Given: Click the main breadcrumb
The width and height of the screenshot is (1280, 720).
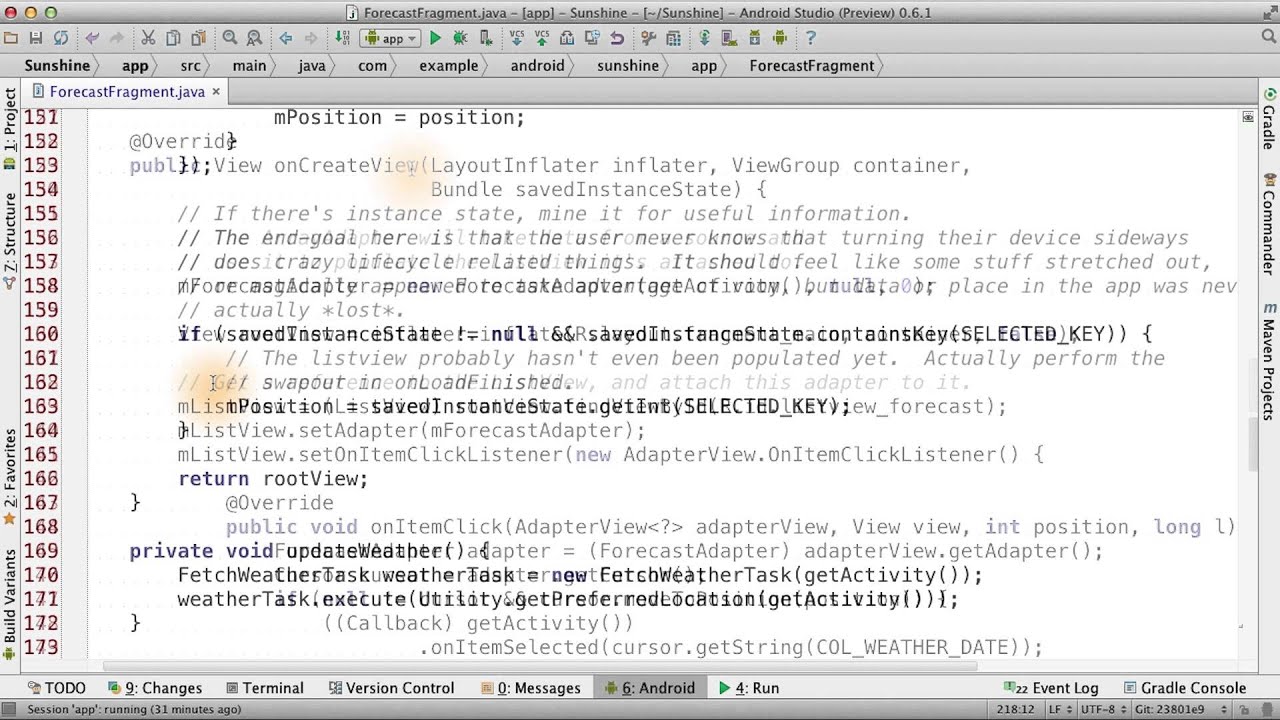Looking at the screenshot, I should [249, 66].
